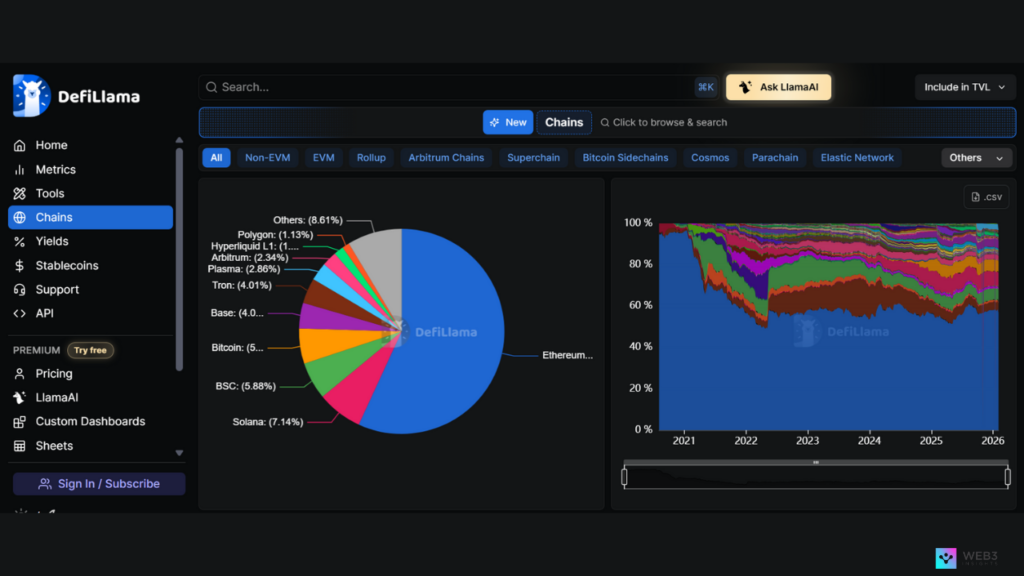The height and width of the screenshot is (576, 1024).
Task: Click the timeline range slider's left handle
Action: pos(625,477)
